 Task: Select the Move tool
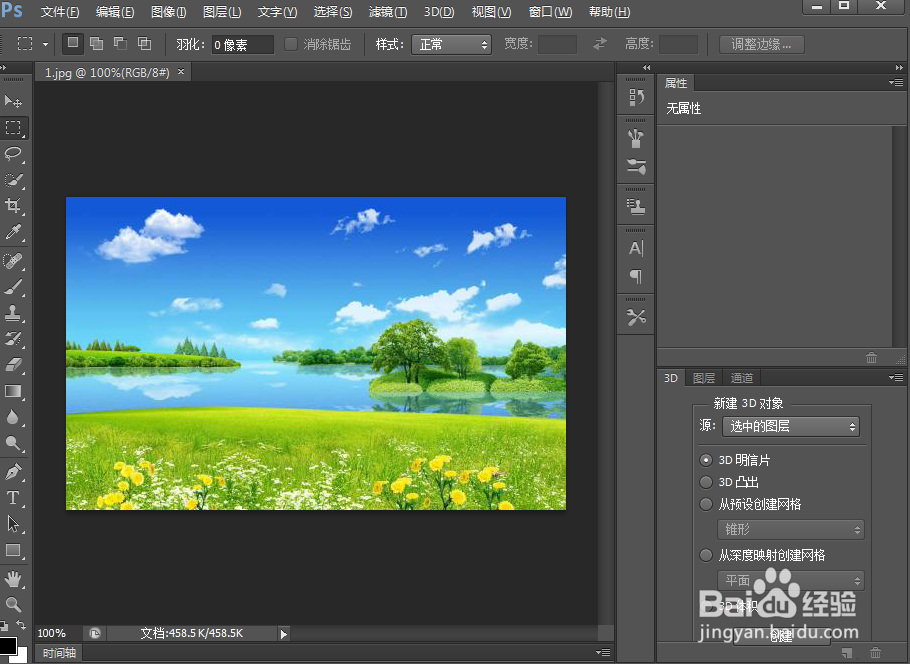coord(13,102)
